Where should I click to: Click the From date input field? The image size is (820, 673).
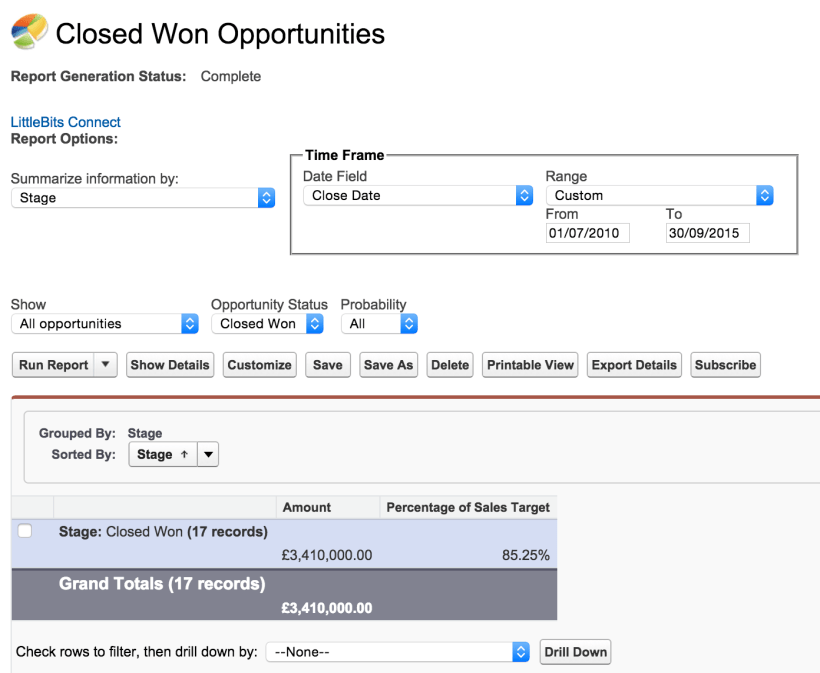587,233
